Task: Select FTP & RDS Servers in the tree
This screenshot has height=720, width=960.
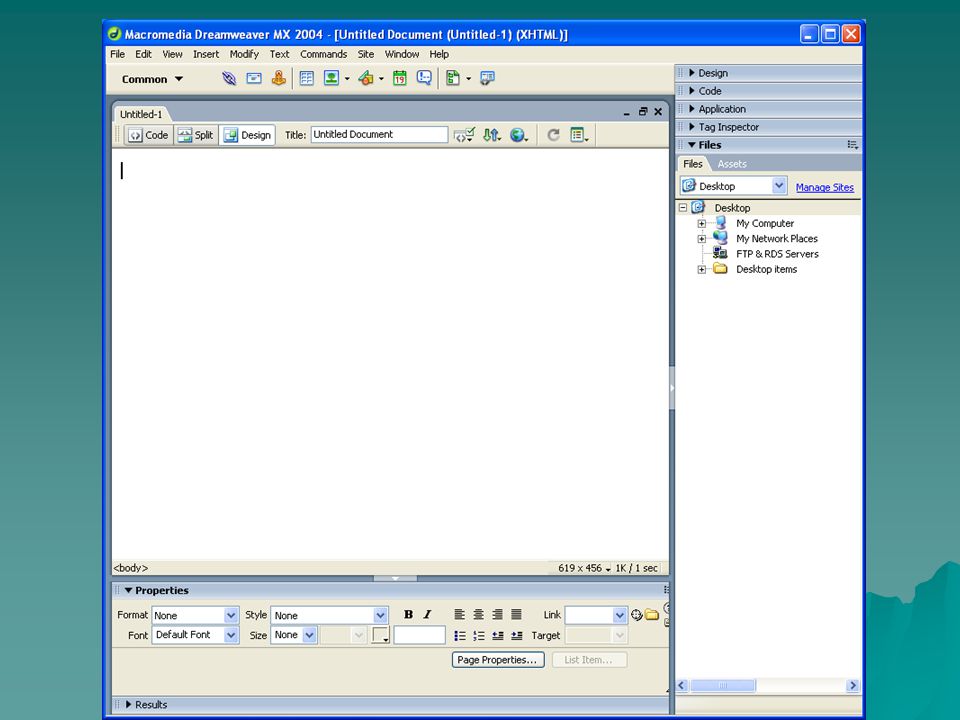Action: tap(777, 254)
